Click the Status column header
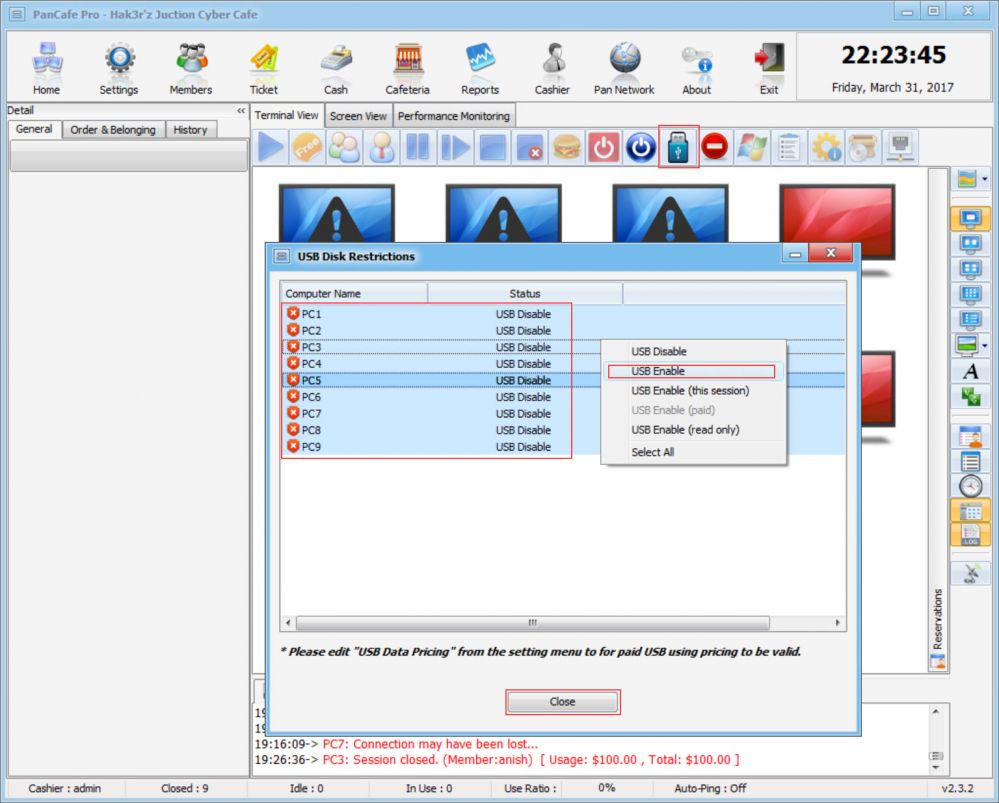Image resolution: width=999 pixels, height=803 pixels. tap(525, 294)
